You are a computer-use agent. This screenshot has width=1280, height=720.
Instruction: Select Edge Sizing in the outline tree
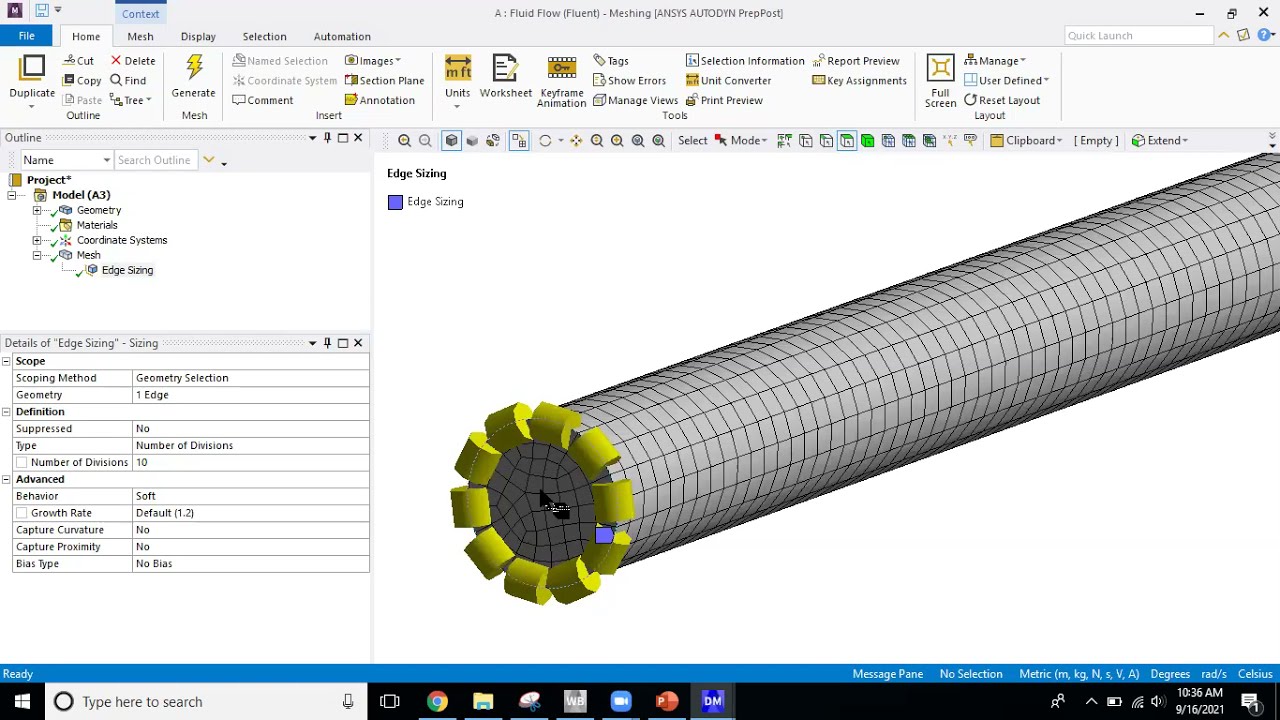[x=127, y=271]
